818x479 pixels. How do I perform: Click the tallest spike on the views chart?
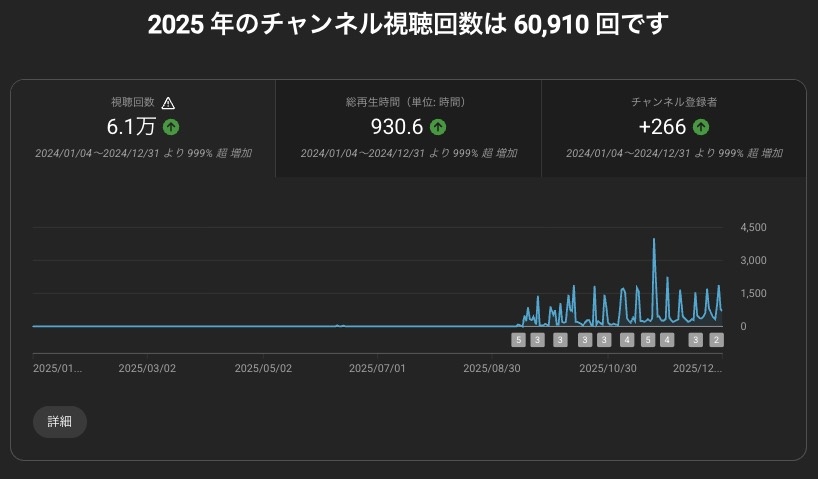[654, 241]
